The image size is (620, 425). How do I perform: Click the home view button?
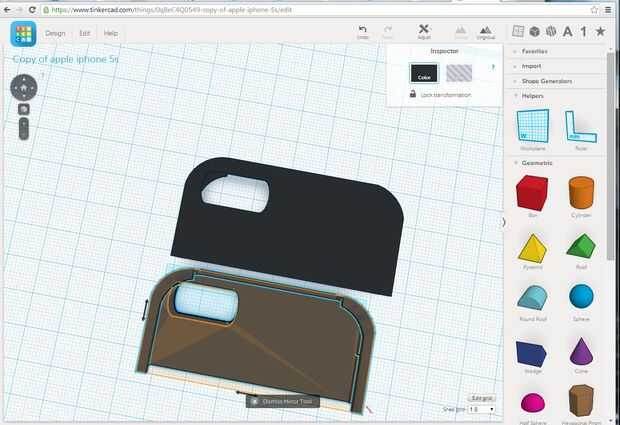click(x=24, y=88)
